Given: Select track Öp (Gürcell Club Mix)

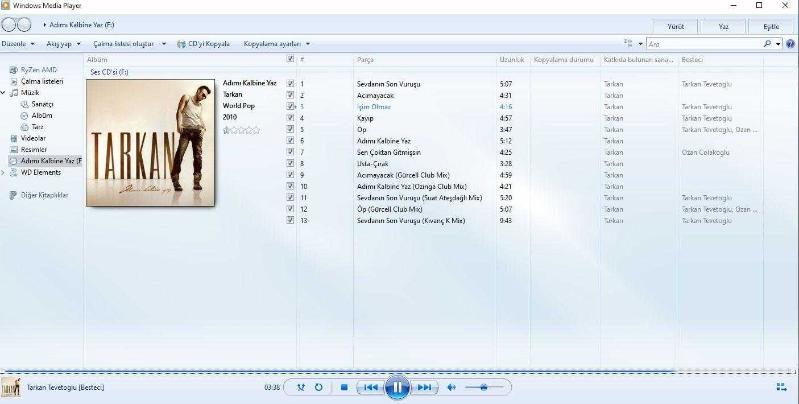Looking at the screenshot, I should pyautogui.click(x=390, y=209).
